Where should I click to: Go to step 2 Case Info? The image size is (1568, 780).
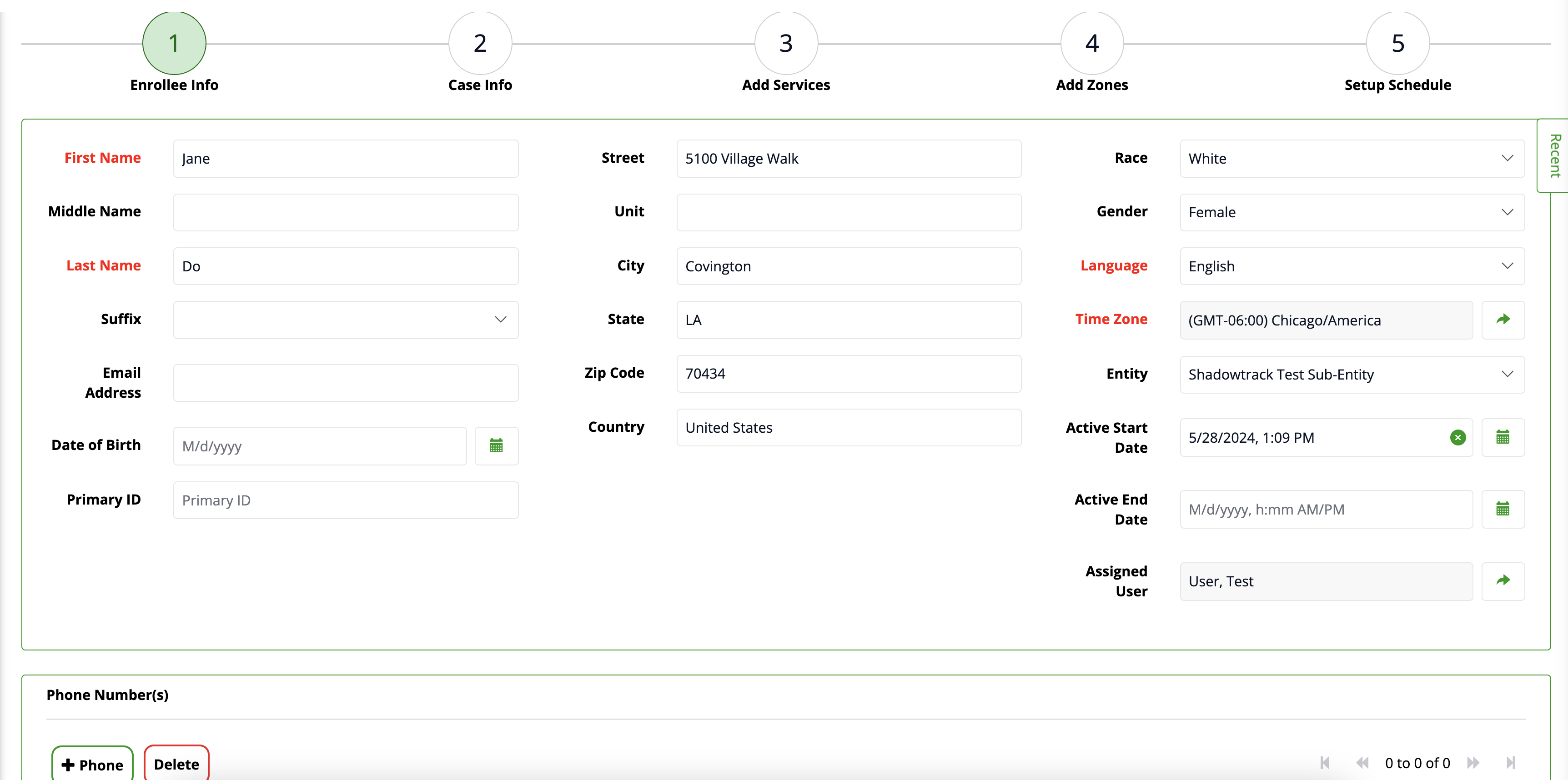480,44
